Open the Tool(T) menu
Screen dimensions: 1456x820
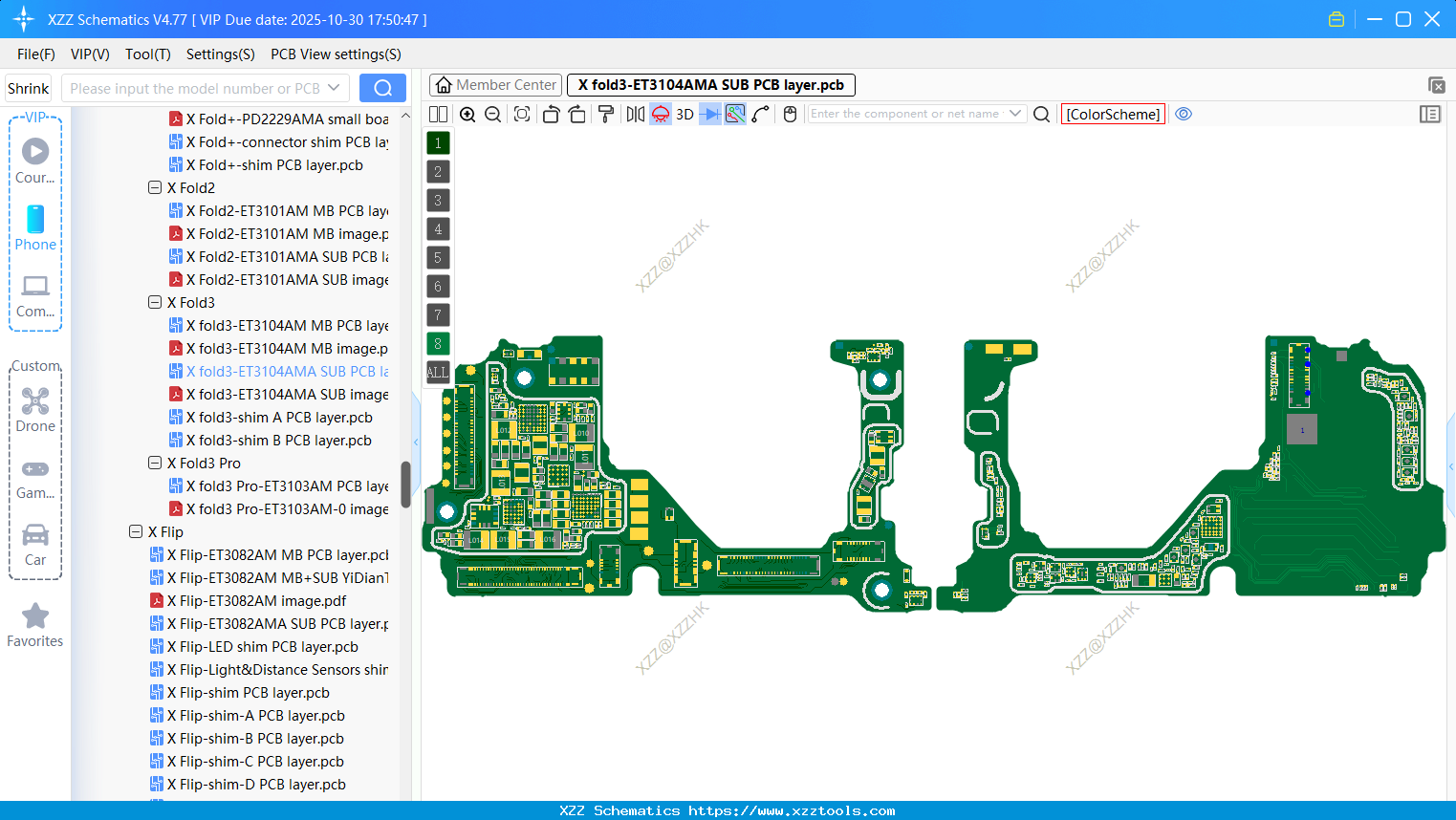147,54
